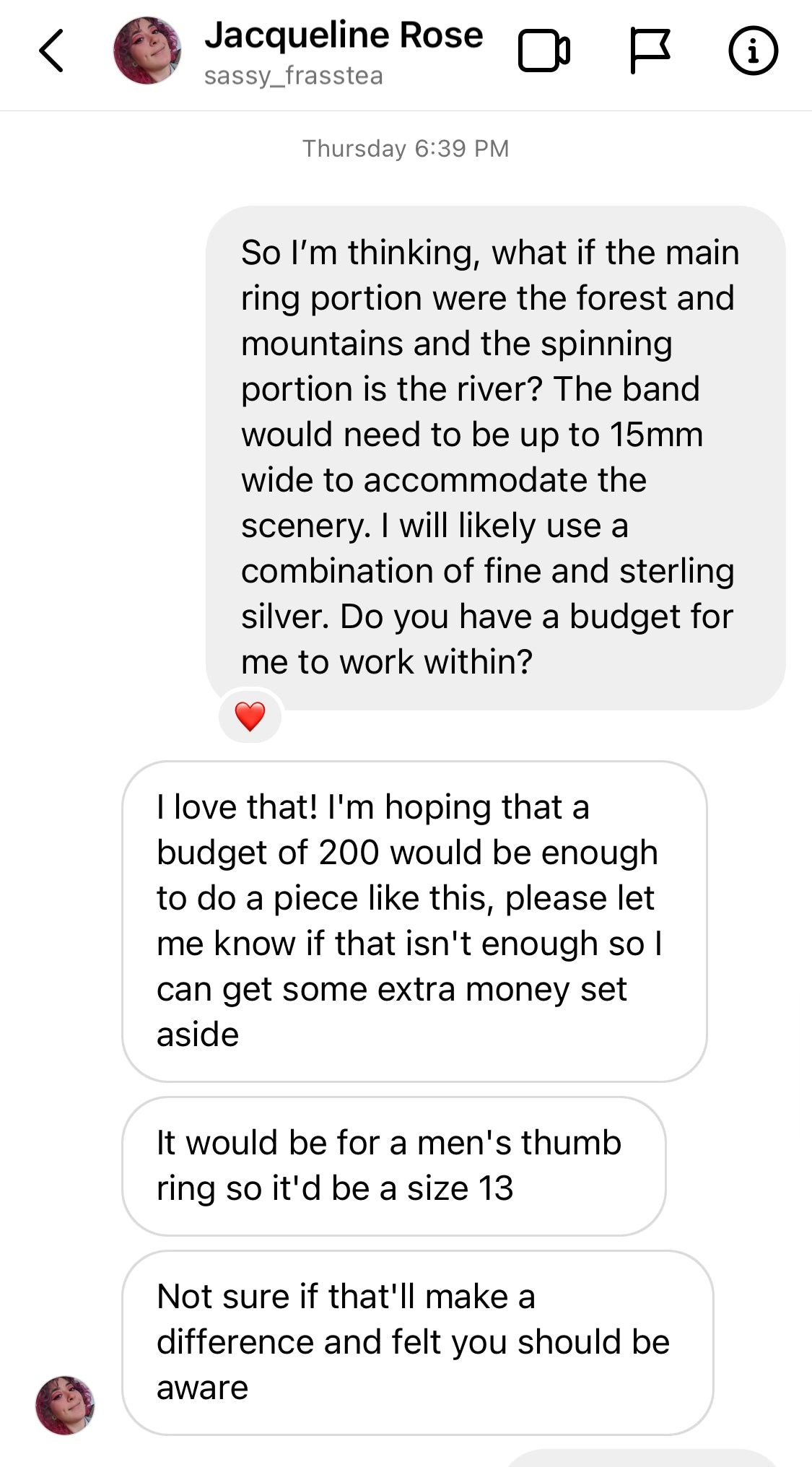Tap the small avatar beside the last message

click(x=65, y=1405)
